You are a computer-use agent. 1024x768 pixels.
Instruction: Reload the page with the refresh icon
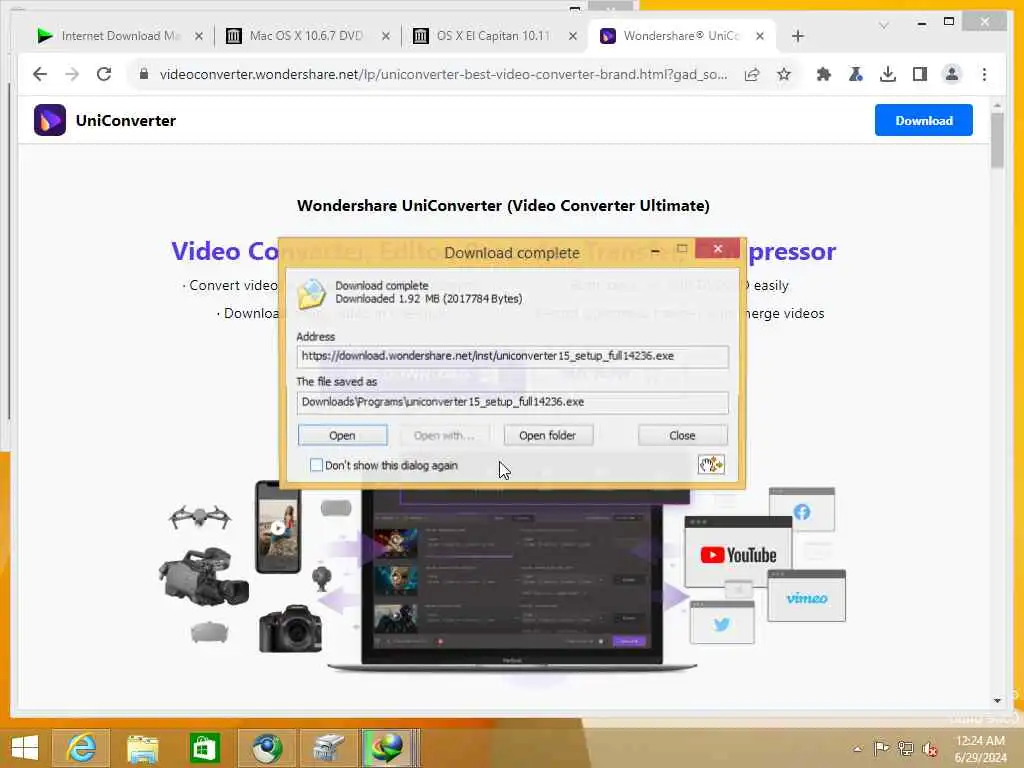(104, 74)
